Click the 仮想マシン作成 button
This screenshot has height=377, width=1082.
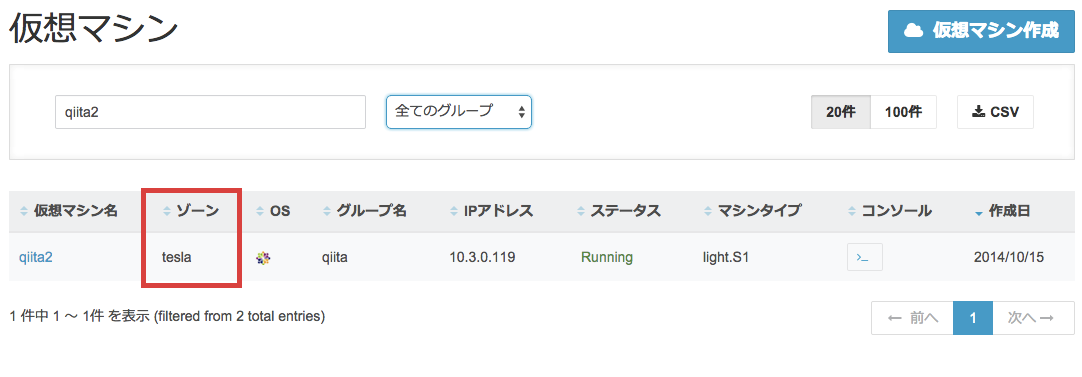[x=981, y=31]
